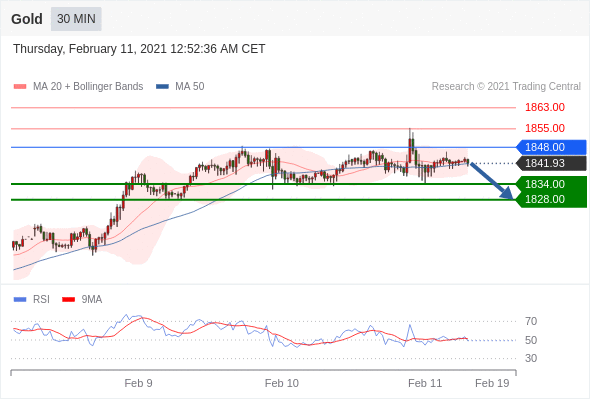Viewport: 590px width, 400px height.
Task: Select the Feb 9 date on axis
Action: 138,383
